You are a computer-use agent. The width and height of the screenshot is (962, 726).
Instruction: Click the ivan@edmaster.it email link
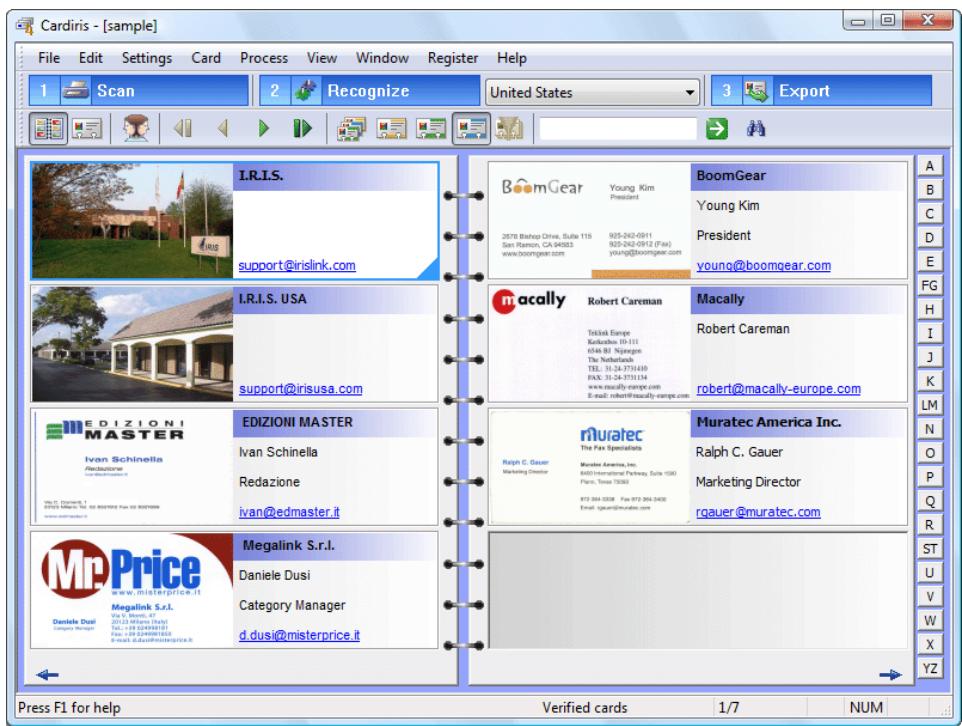(x=289, y=512)
